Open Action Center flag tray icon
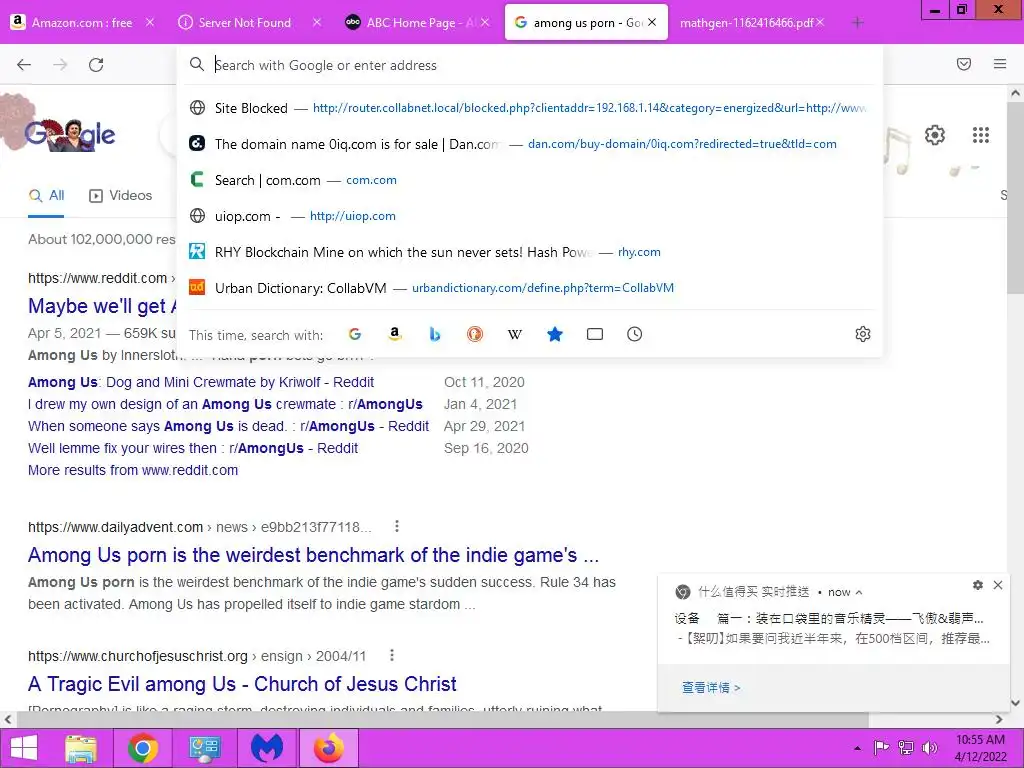 pos(881,748)
